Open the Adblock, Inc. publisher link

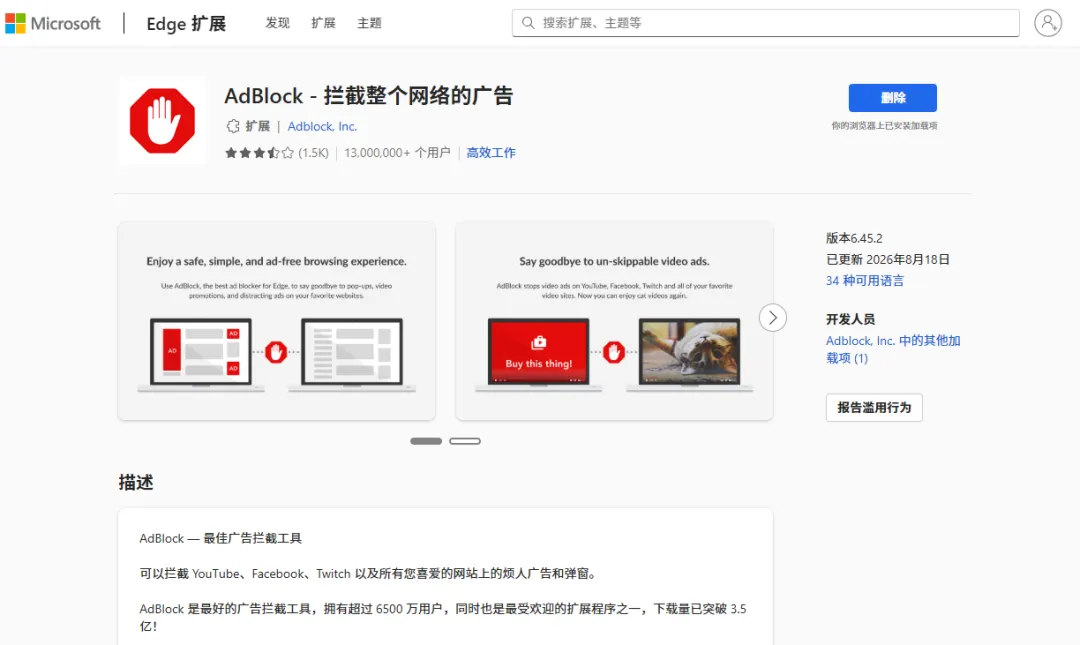coord(322,126)
